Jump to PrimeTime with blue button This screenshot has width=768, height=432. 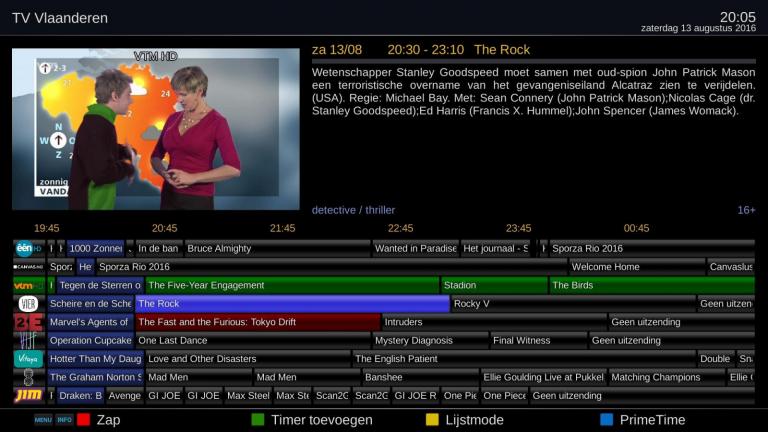606,420
